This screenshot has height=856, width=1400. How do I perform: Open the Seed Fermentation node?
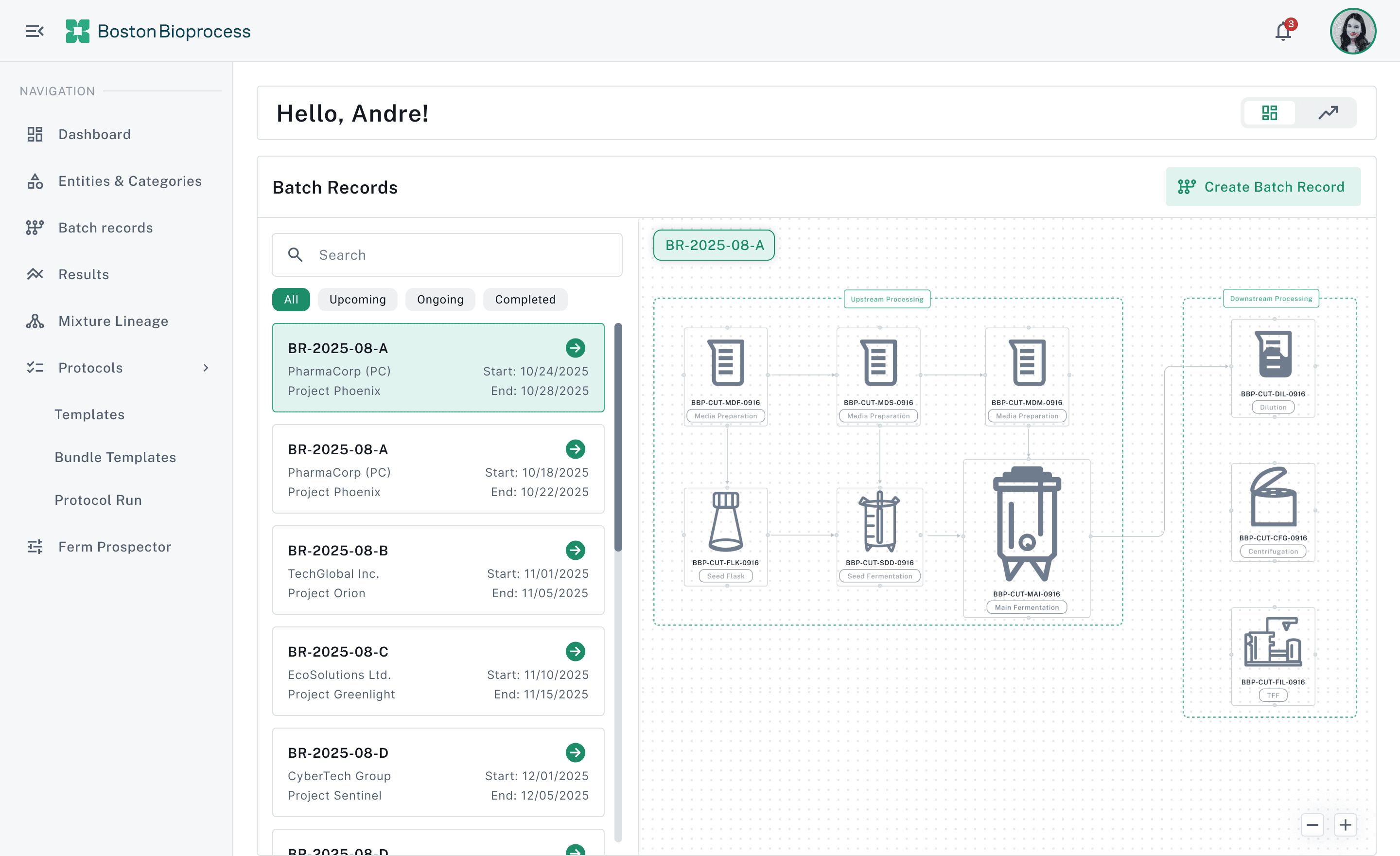(879, 522)
